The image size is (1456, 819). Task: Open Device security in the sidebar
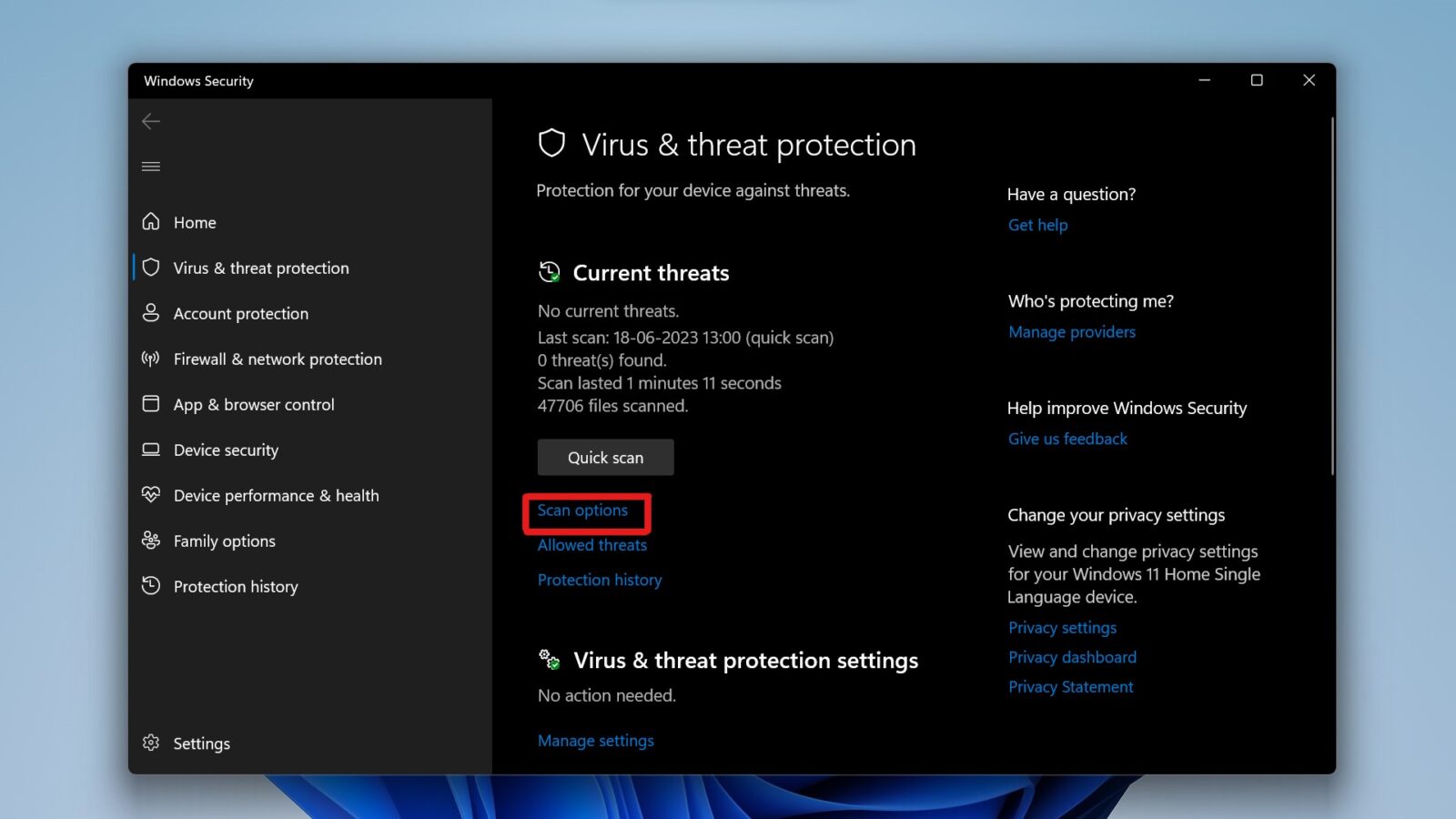point(226,450)
